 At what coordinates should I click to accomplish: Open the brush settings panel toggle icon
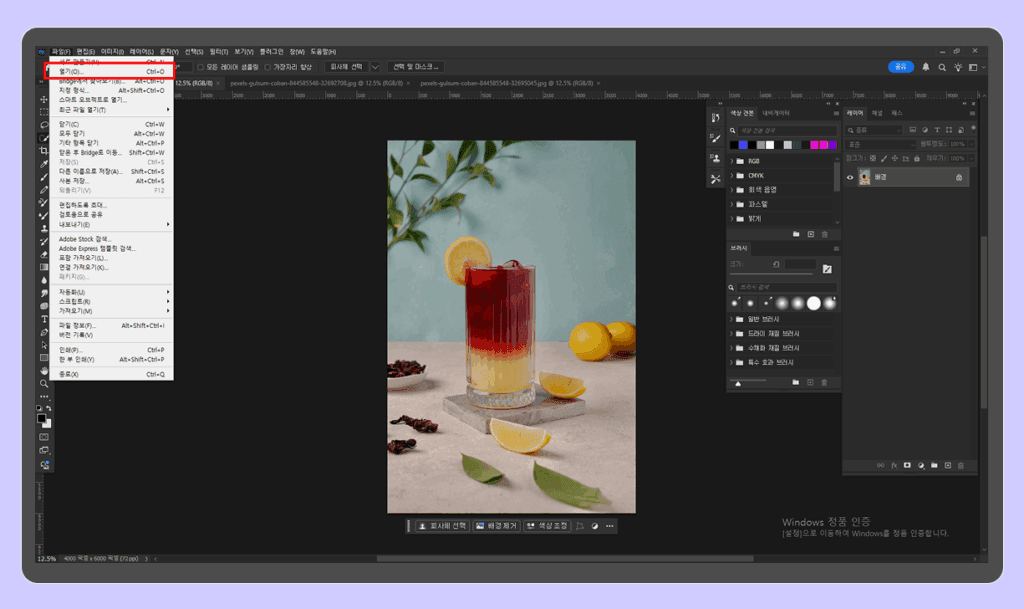coord(827,269)
